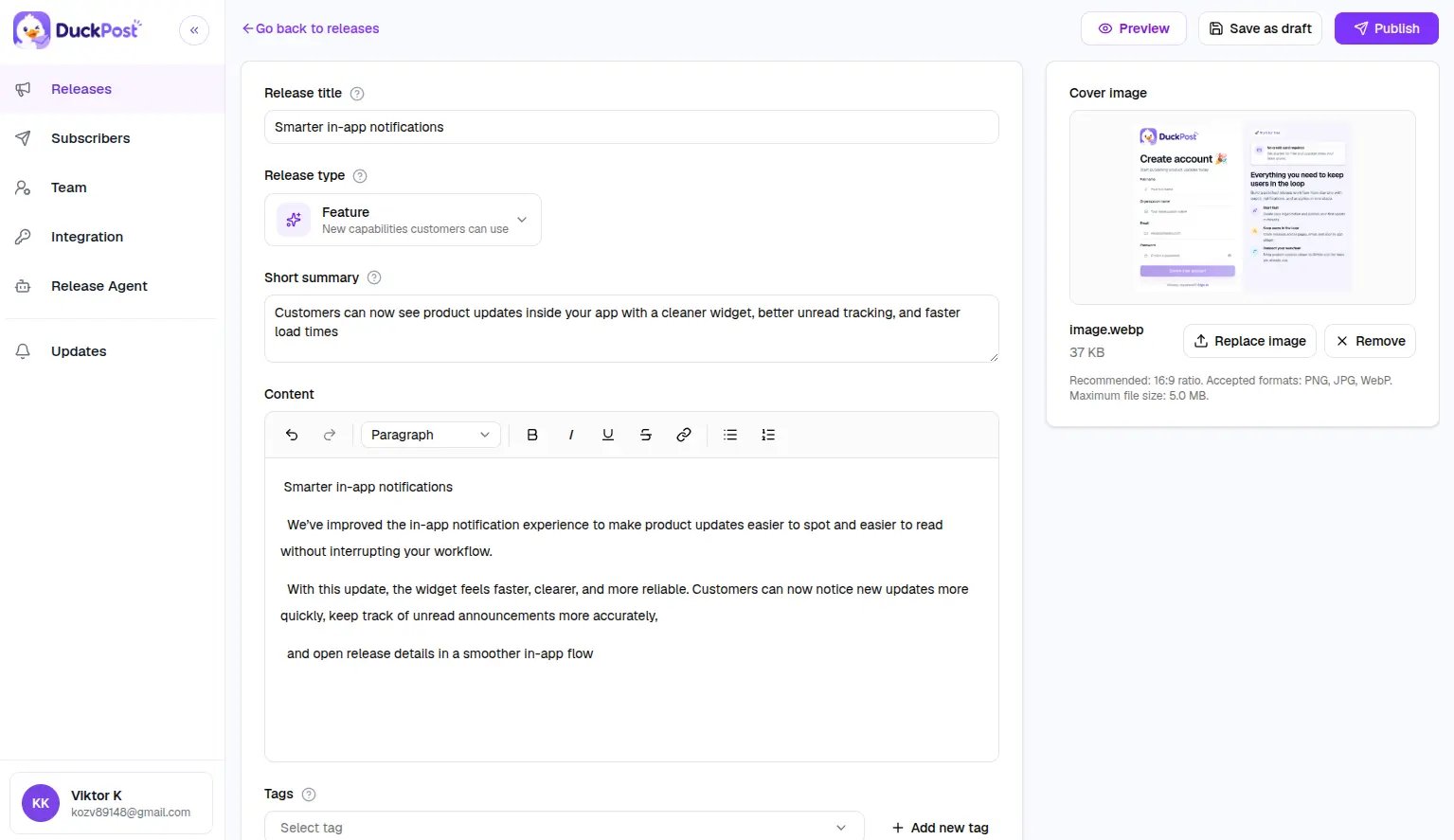1454x840 pixels.
Task: Add new tag
Action: click(x=940, y=828)
